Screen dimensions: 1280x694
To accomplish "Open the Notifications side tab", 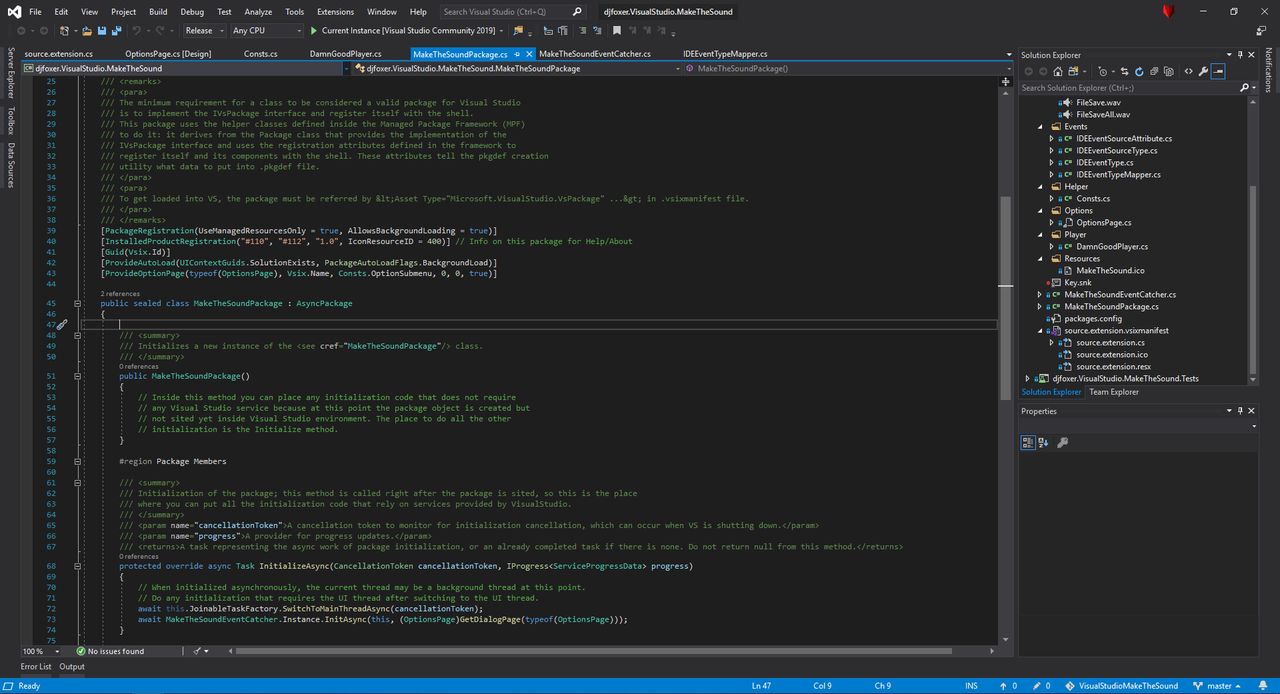I will pos(1270,71).
